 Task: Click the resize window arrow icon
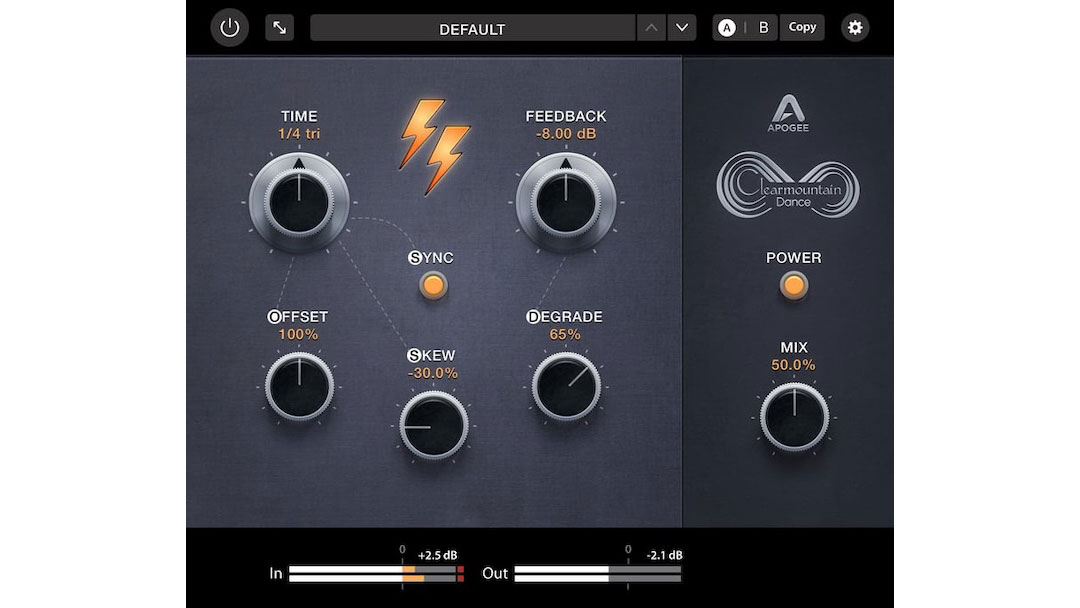[x=279, y=28]
